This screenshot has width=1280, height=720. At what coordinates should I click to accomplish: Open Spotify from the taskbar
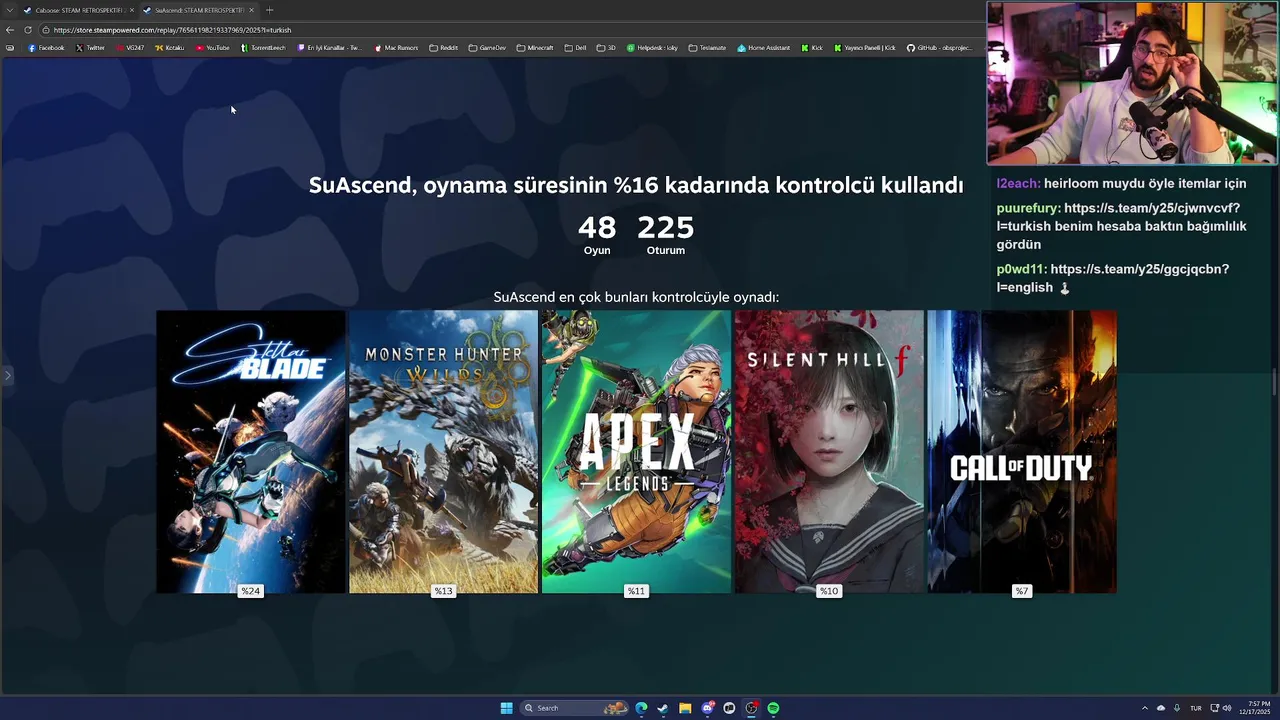(773, 708)
